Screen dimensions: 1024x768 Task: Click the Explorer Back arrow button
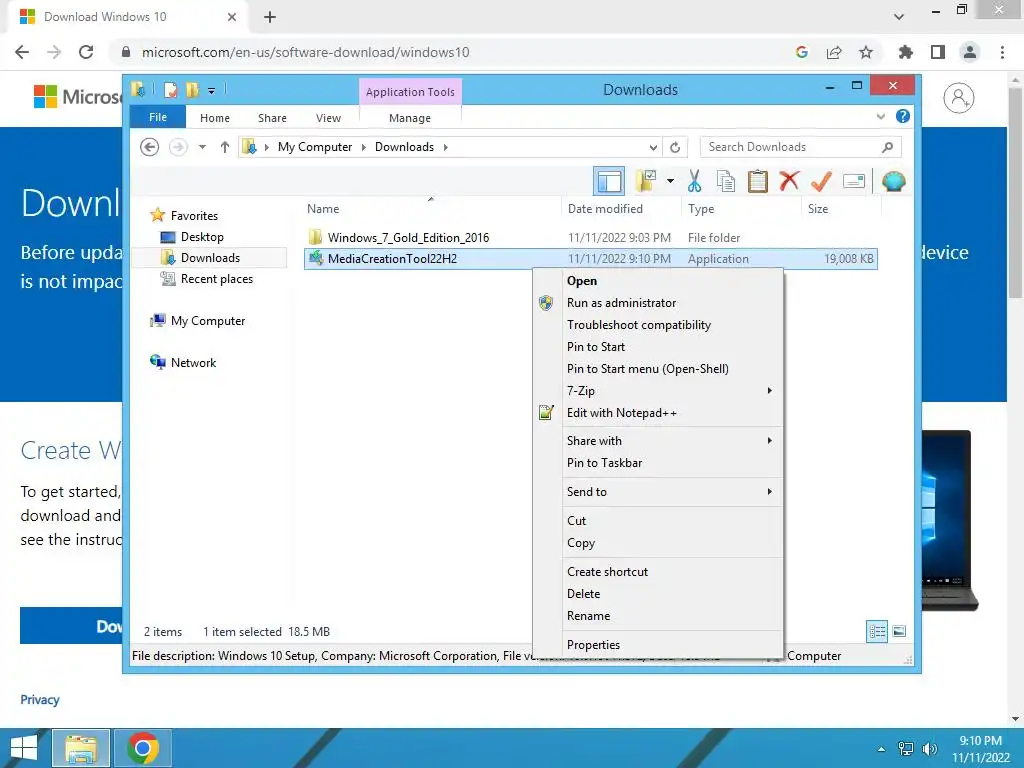click(x=150, y=147)
